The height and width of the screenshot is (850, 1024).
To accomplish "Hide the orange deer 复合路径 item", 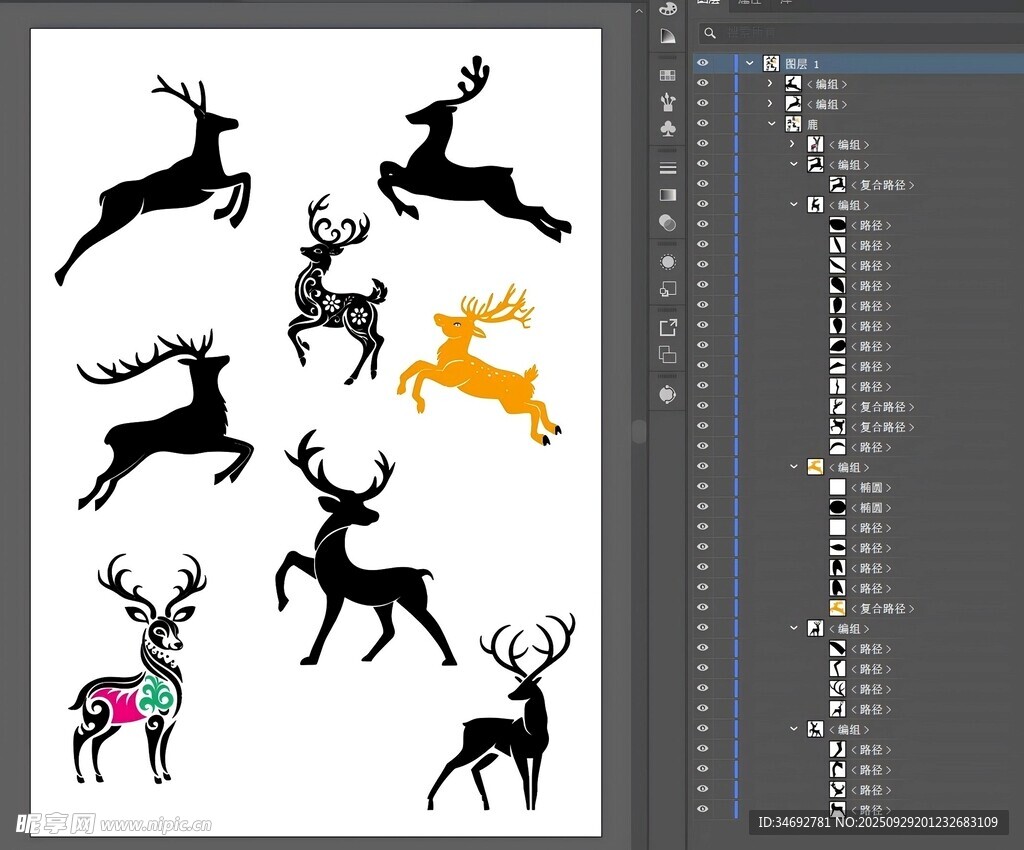I will (702, 608).
